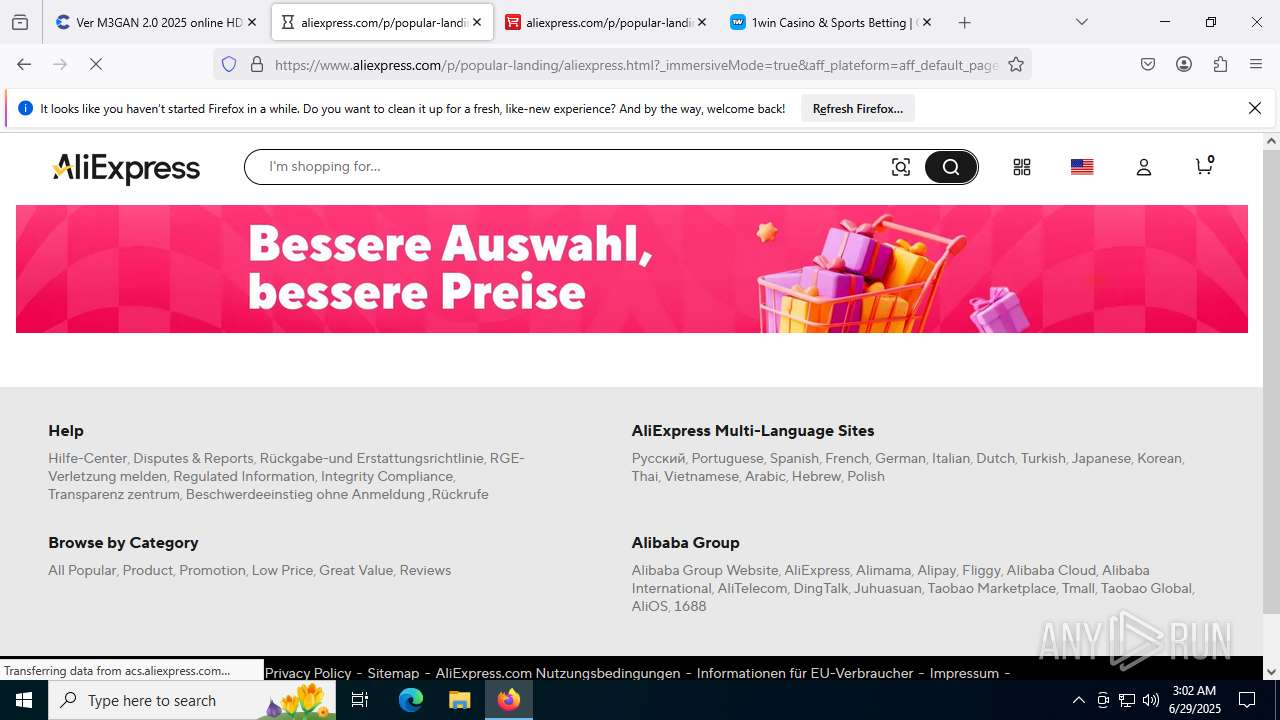Image resolution: width=1280 pixels, height=720 pixels.
Task: Go back to the previous page
Action: (24, 64)
